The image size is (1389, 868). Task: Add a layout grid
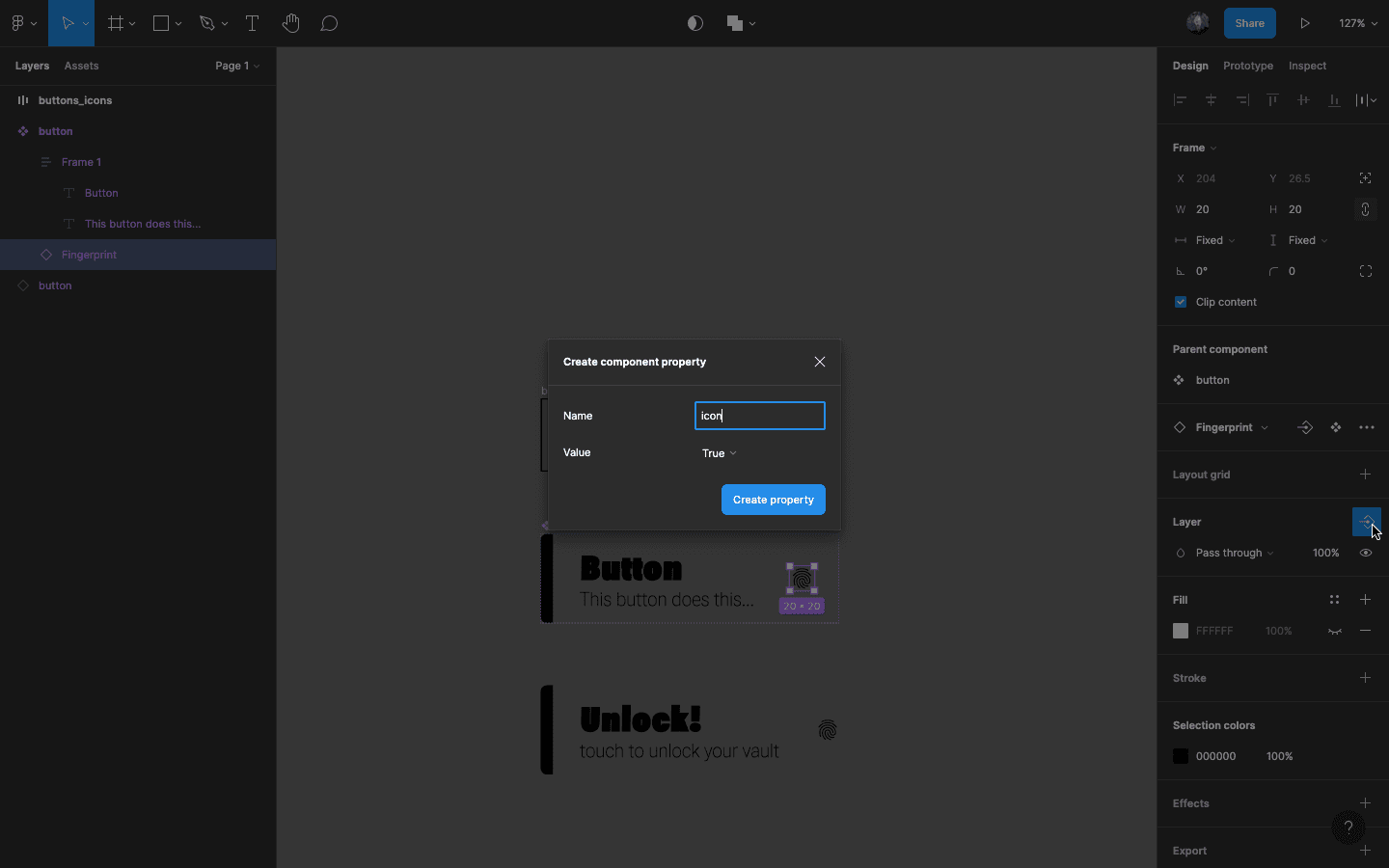[1365, 475]
